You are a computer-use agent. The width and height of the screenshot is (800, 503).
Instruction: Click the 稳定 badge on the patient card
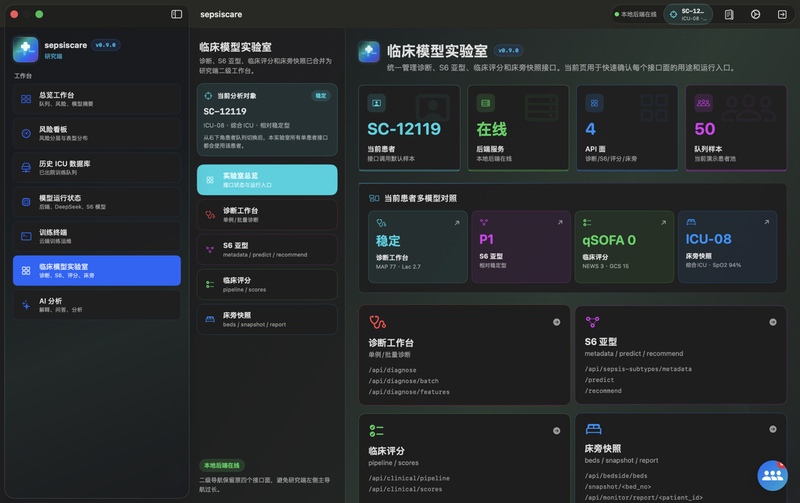click(321, 96)
